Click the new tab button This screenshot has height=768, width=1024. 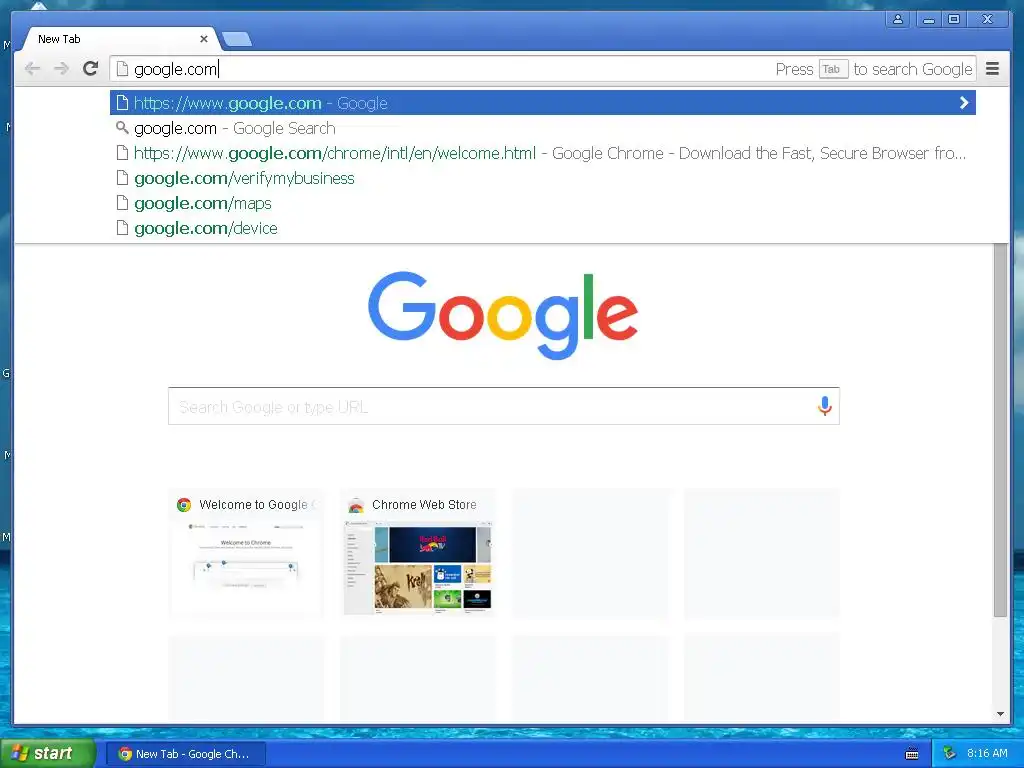[x=236, y=40]
